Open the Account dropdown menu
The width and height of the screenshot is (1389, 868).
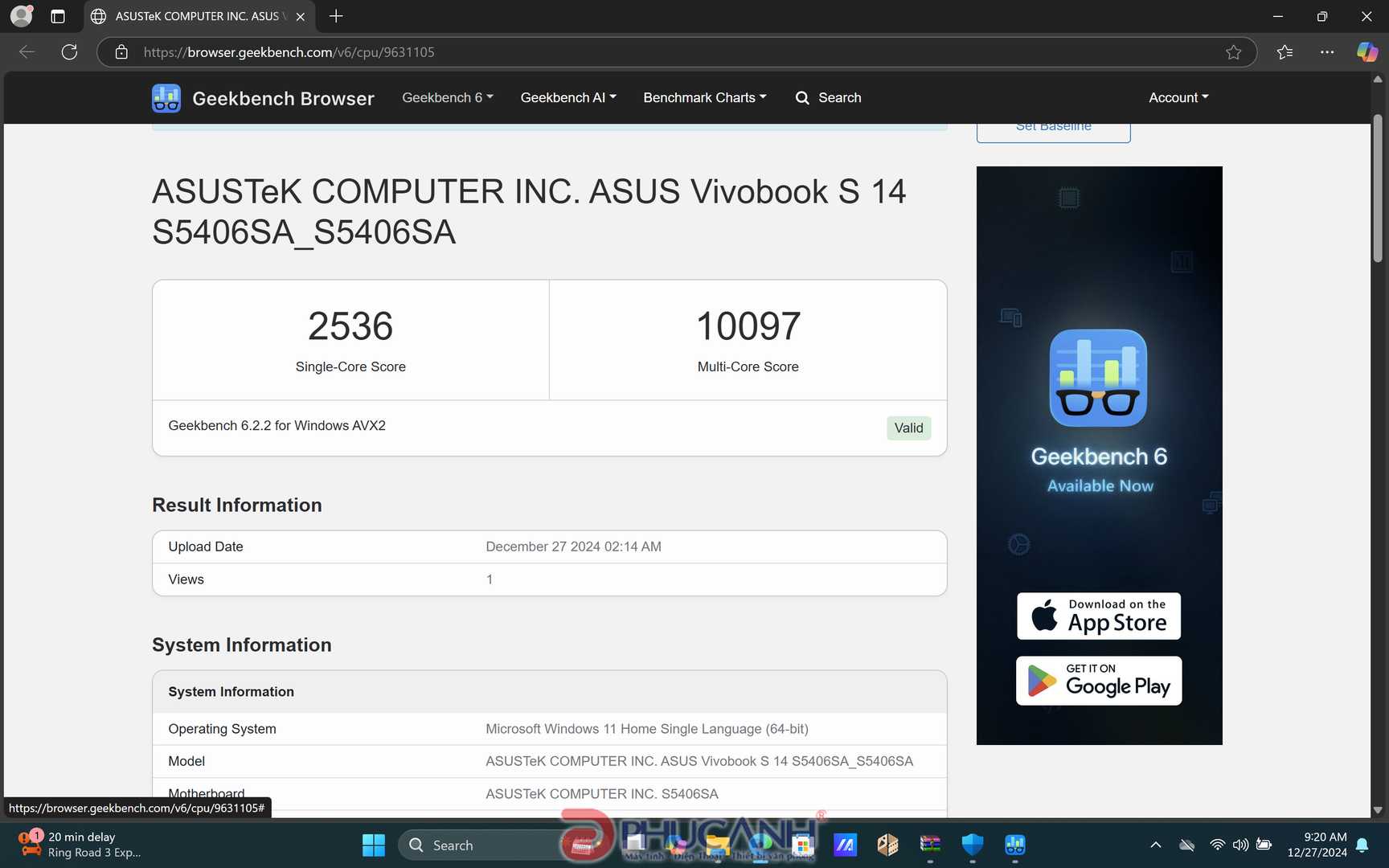[1178, 98]
